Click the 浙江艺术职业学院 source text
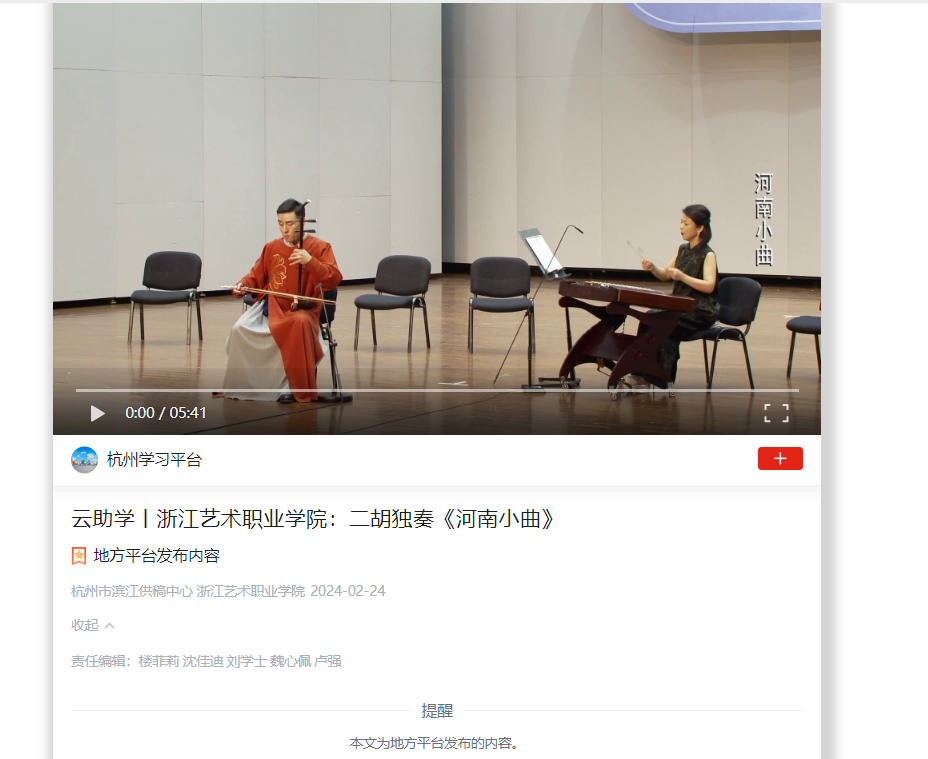 point(251,591)
